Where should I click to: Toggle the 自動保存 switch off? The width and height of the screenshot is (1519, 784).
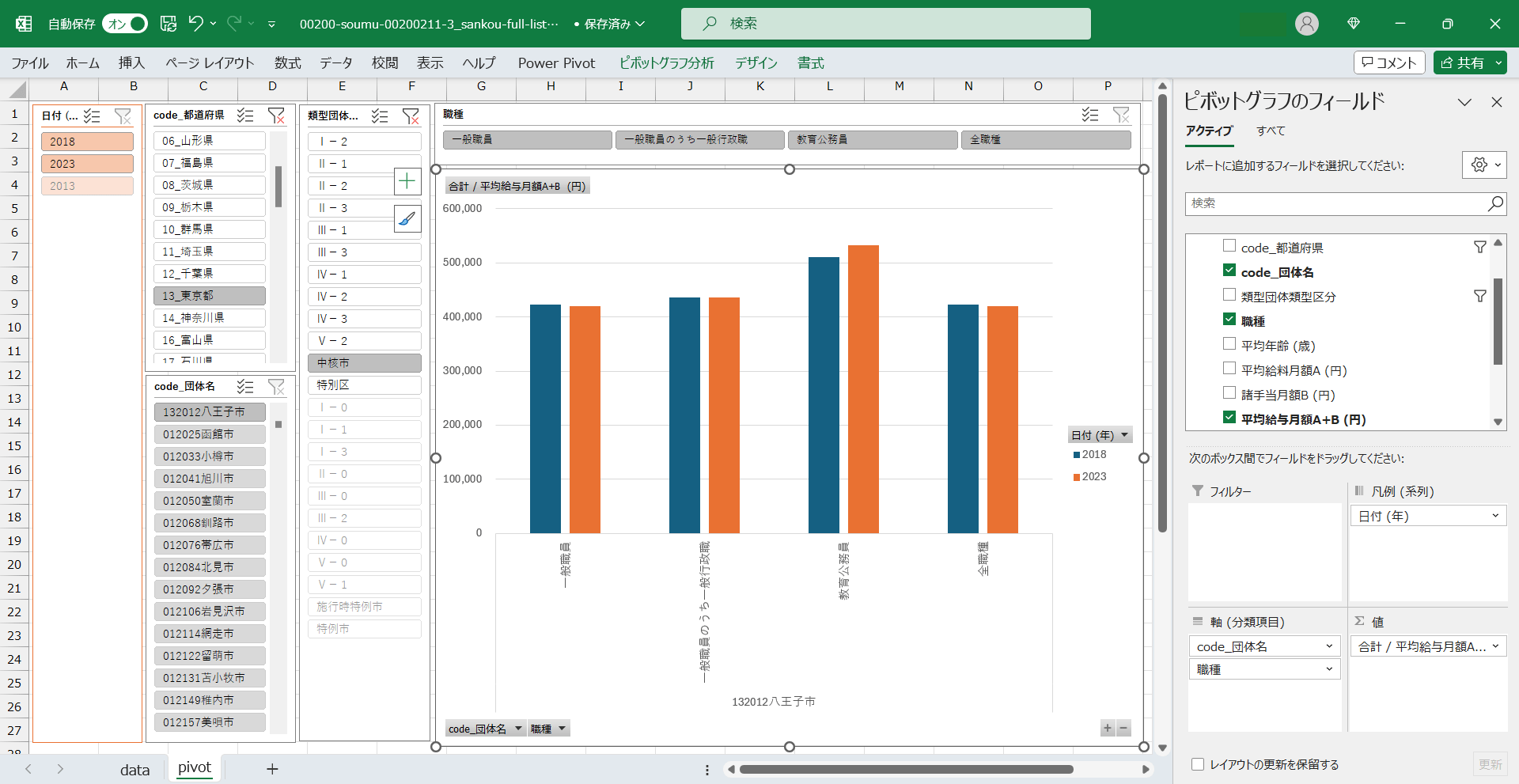[126, 24]
